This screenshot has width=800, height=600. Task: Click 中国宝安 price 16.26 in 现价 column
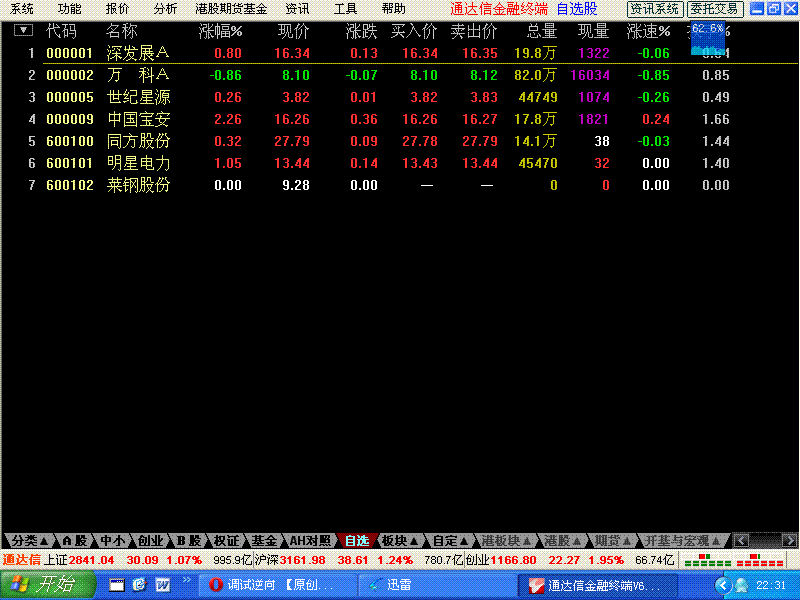coord(292,119)
